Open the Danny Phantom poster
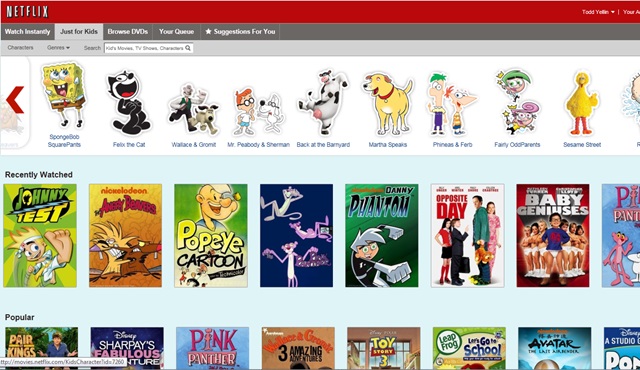The width and height of the screenshot is (640, 370). tap(382, 235)
